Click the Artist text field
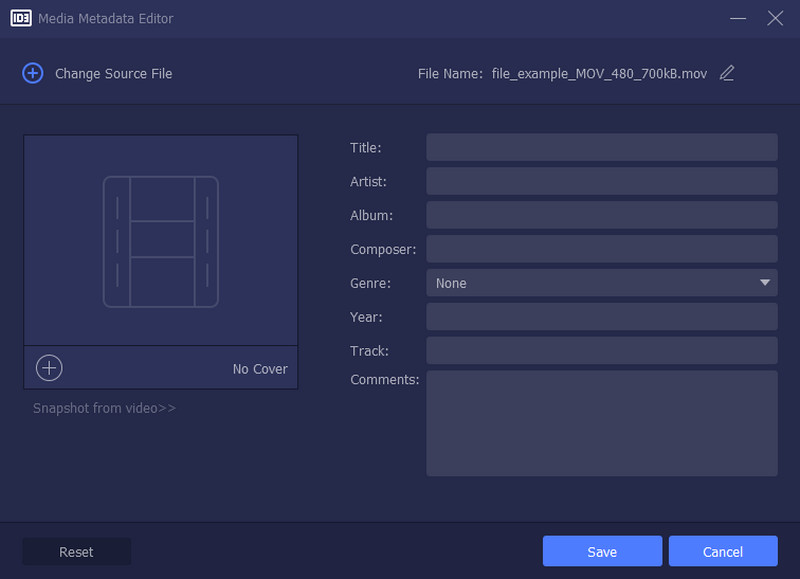 pyautogui.click(x=600, y=181)
